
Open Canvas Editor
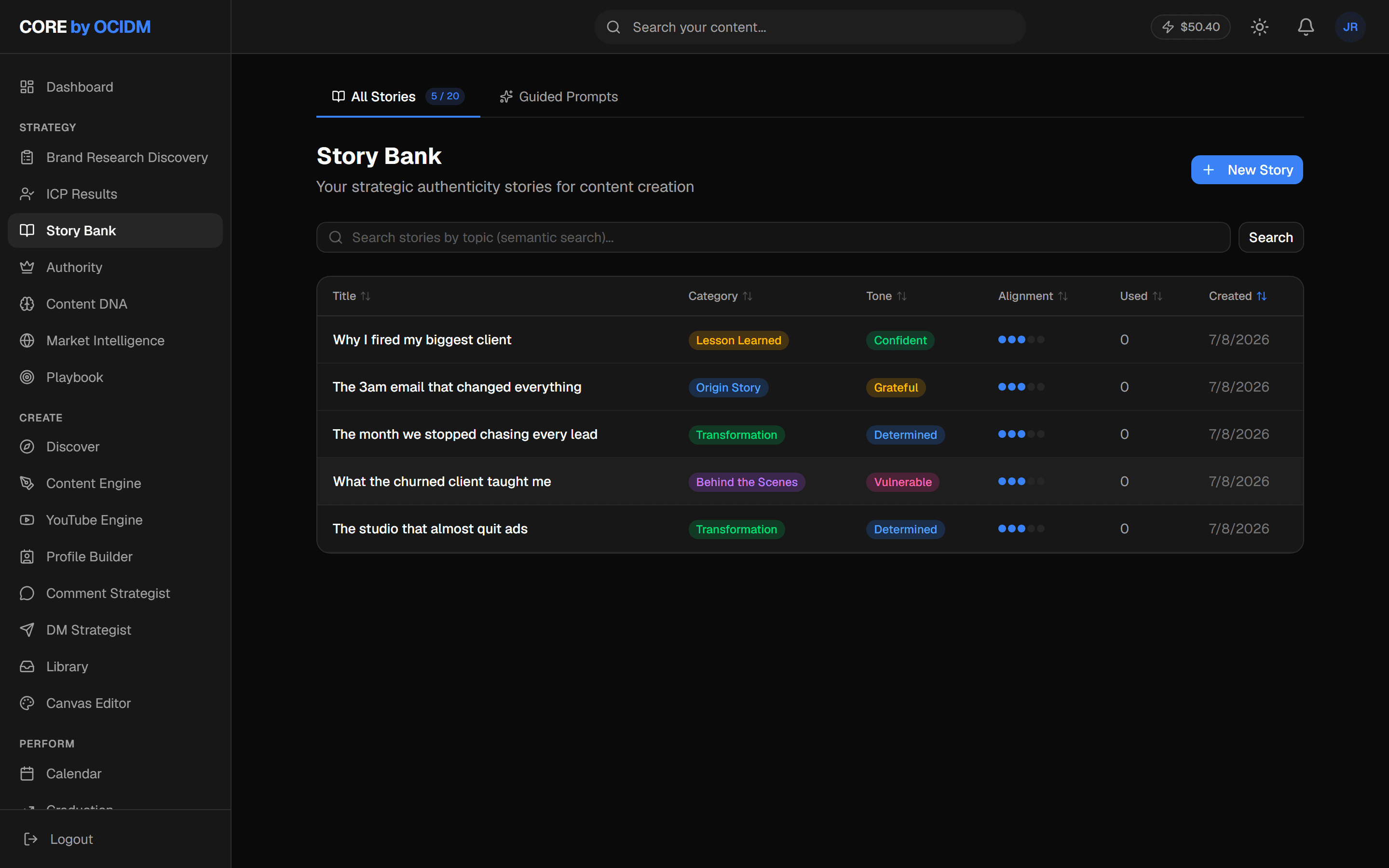(x=115, y=703)
